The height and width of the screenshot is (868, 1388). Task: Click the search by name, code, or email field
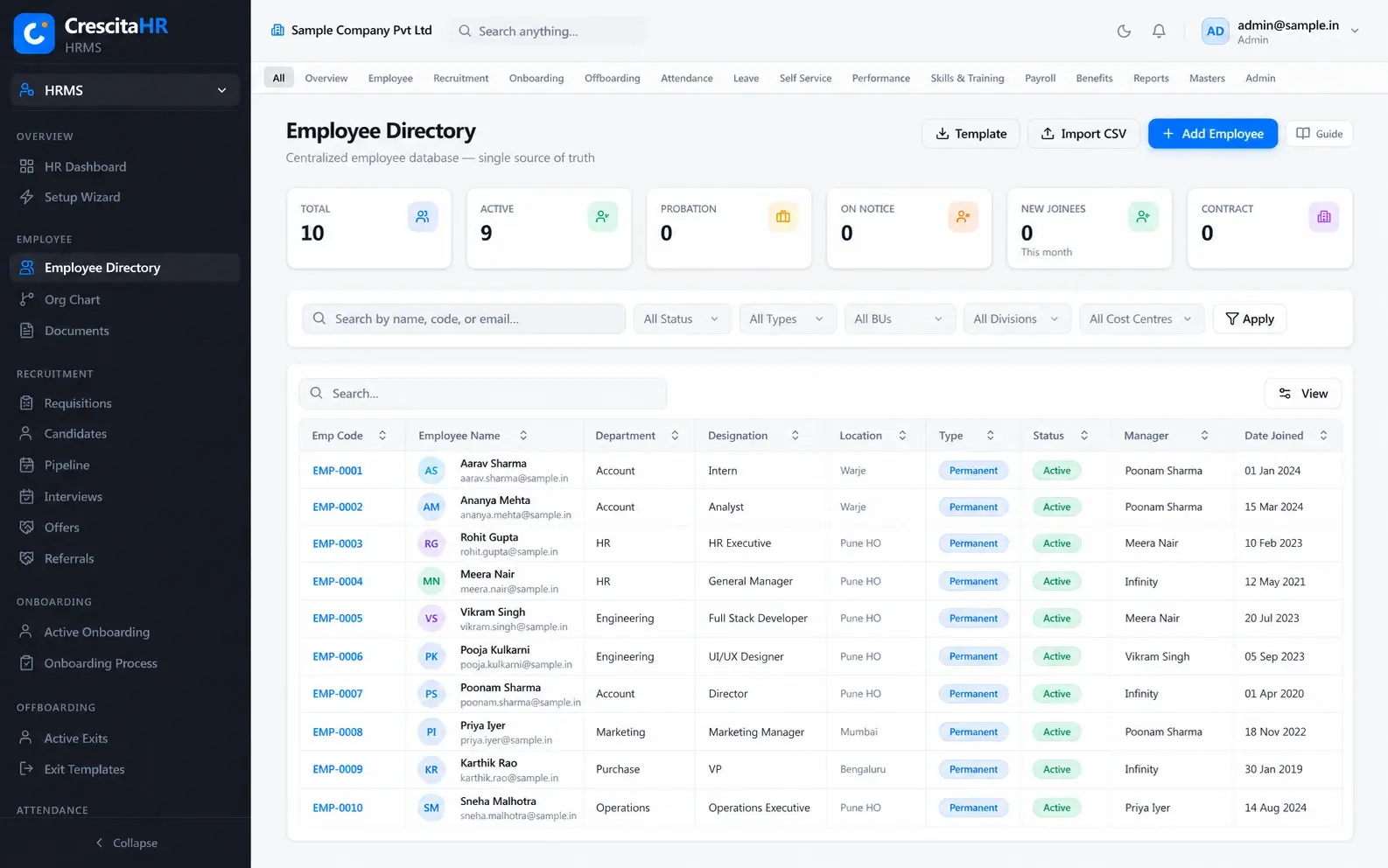(464, 319)
